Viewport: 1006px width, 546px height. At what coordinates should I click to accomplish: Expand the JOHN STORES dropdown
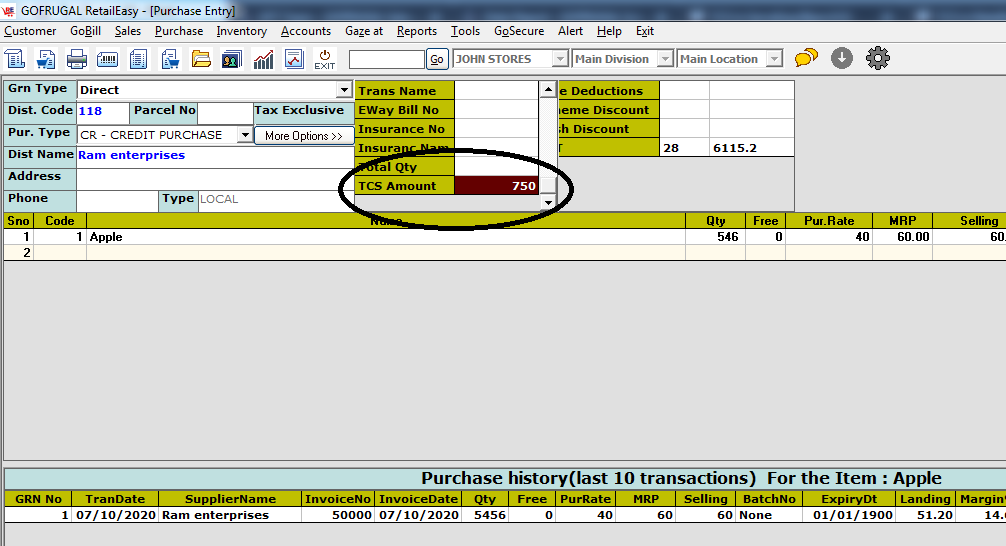pos(560,59)
